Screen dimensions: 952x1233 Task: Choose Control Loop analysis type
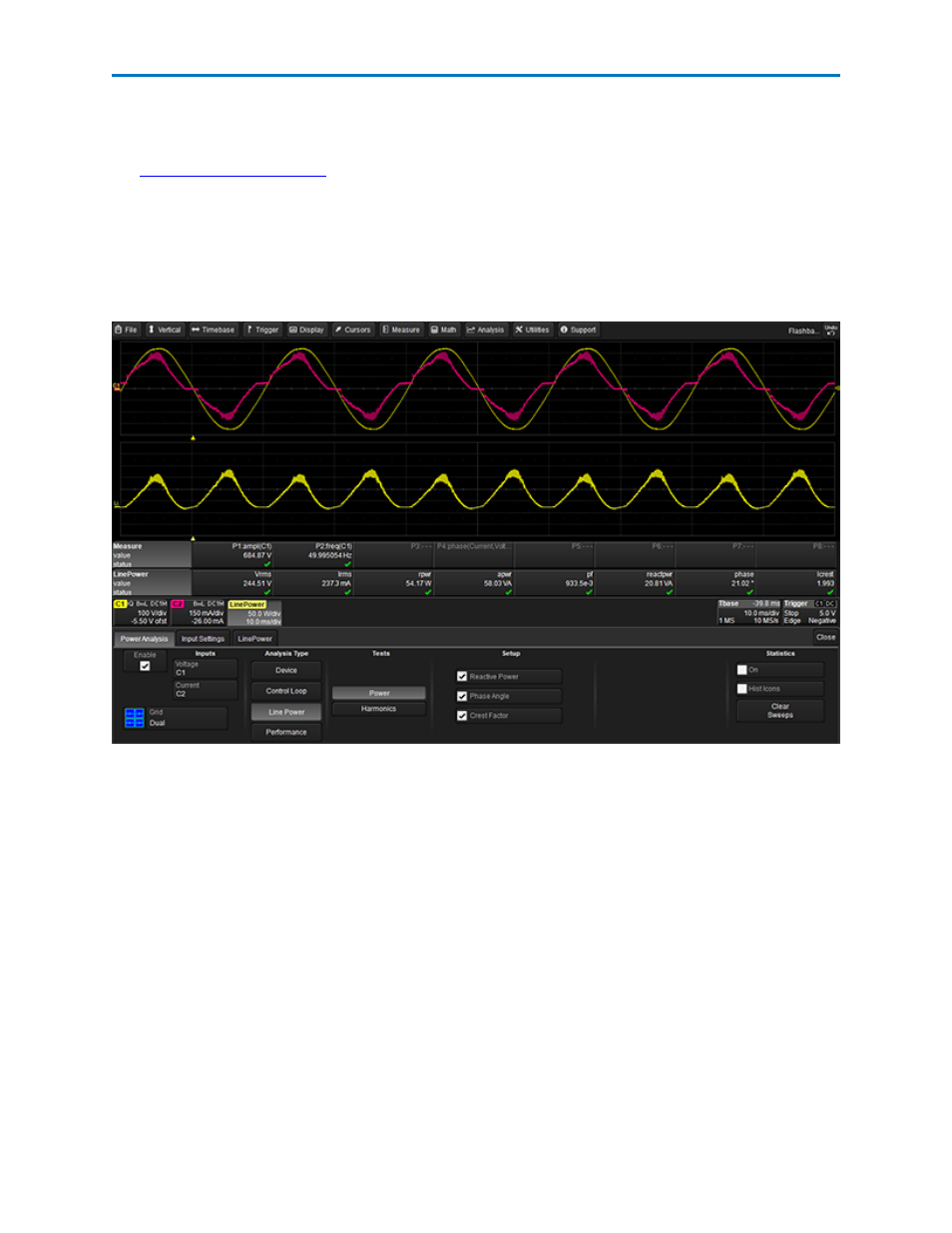tap(286, 691)
